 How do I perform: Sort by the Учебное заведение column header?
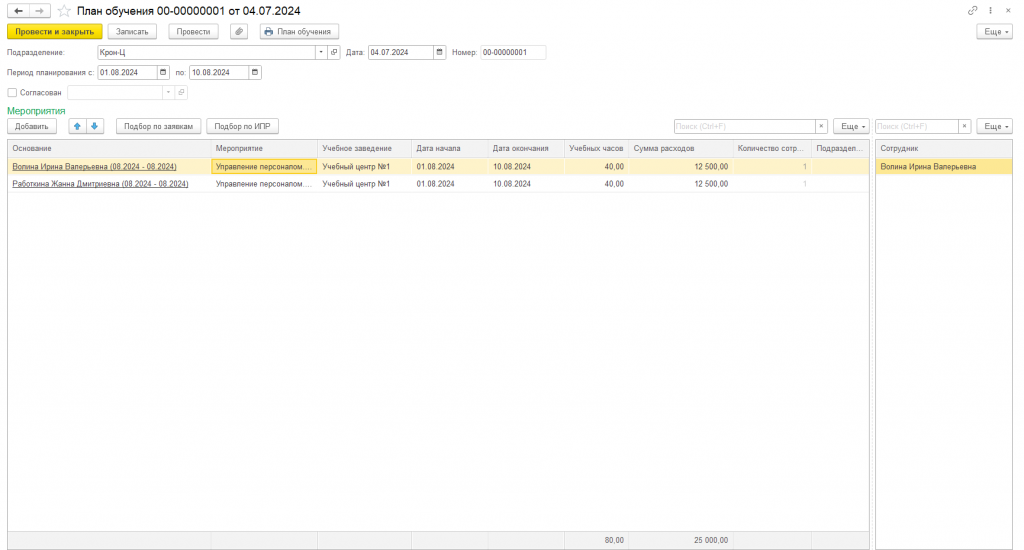click(x=364, y=148)
